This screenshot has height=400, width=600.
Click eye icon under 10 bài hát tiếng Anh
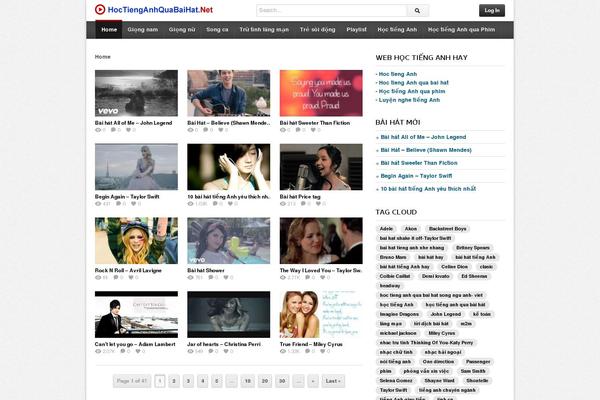(x=190, y=204)
